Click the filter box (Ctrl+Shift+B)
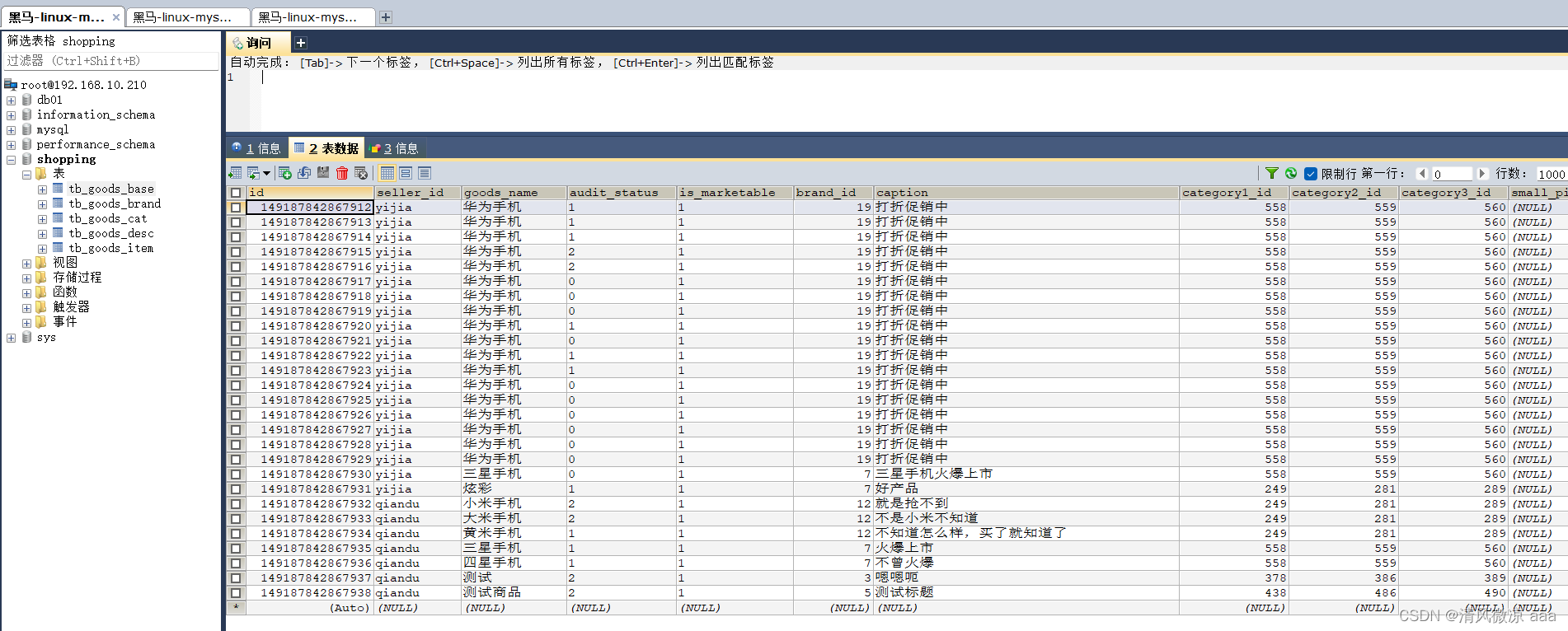1568x631 pixels. click(x=112, y=61)
